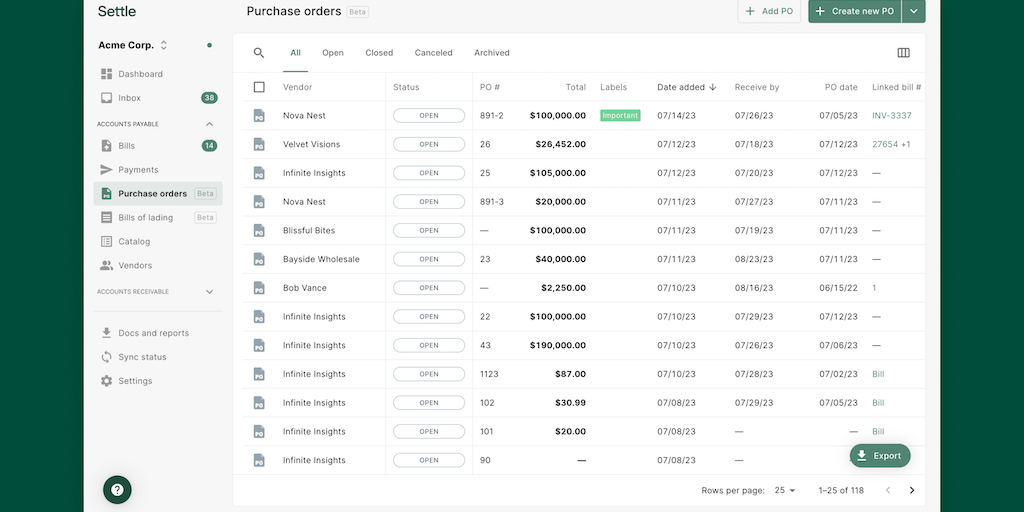This screenshot has width=1024, height=512.
Task: Go to Bills of lading
Action: pos(145,218)
